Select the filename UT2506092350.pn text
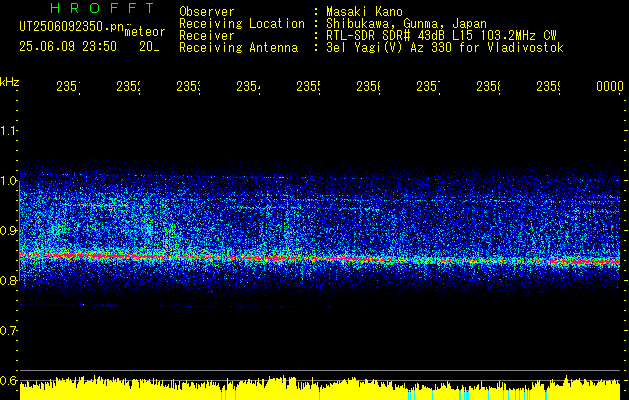This screenshot has height=400, width=629. click(x=72, y=26)
